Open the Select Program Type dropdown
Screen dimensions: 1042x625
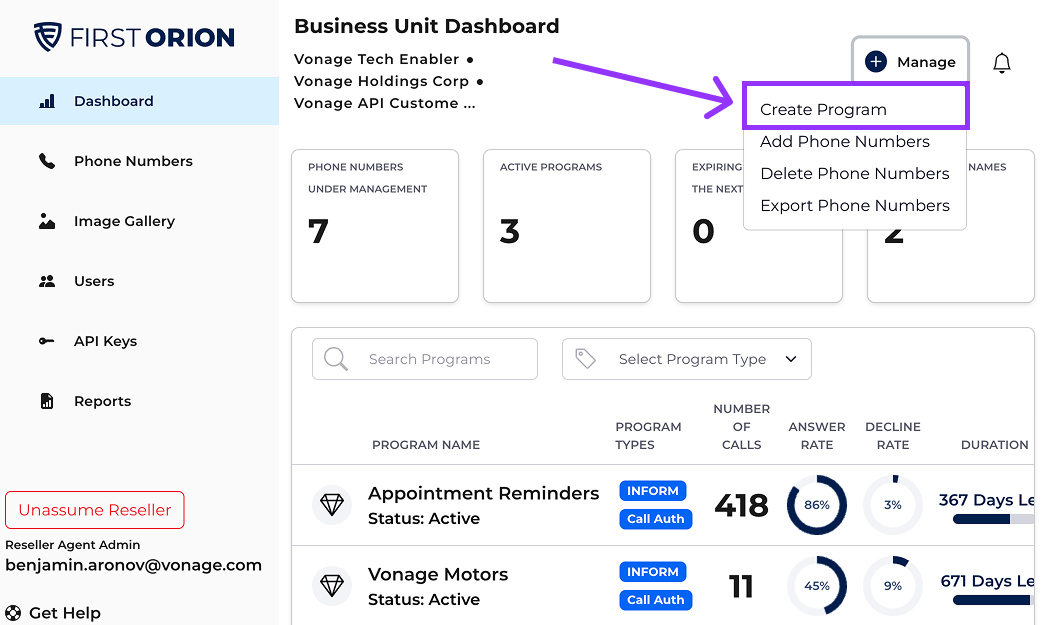click(686, 359)
